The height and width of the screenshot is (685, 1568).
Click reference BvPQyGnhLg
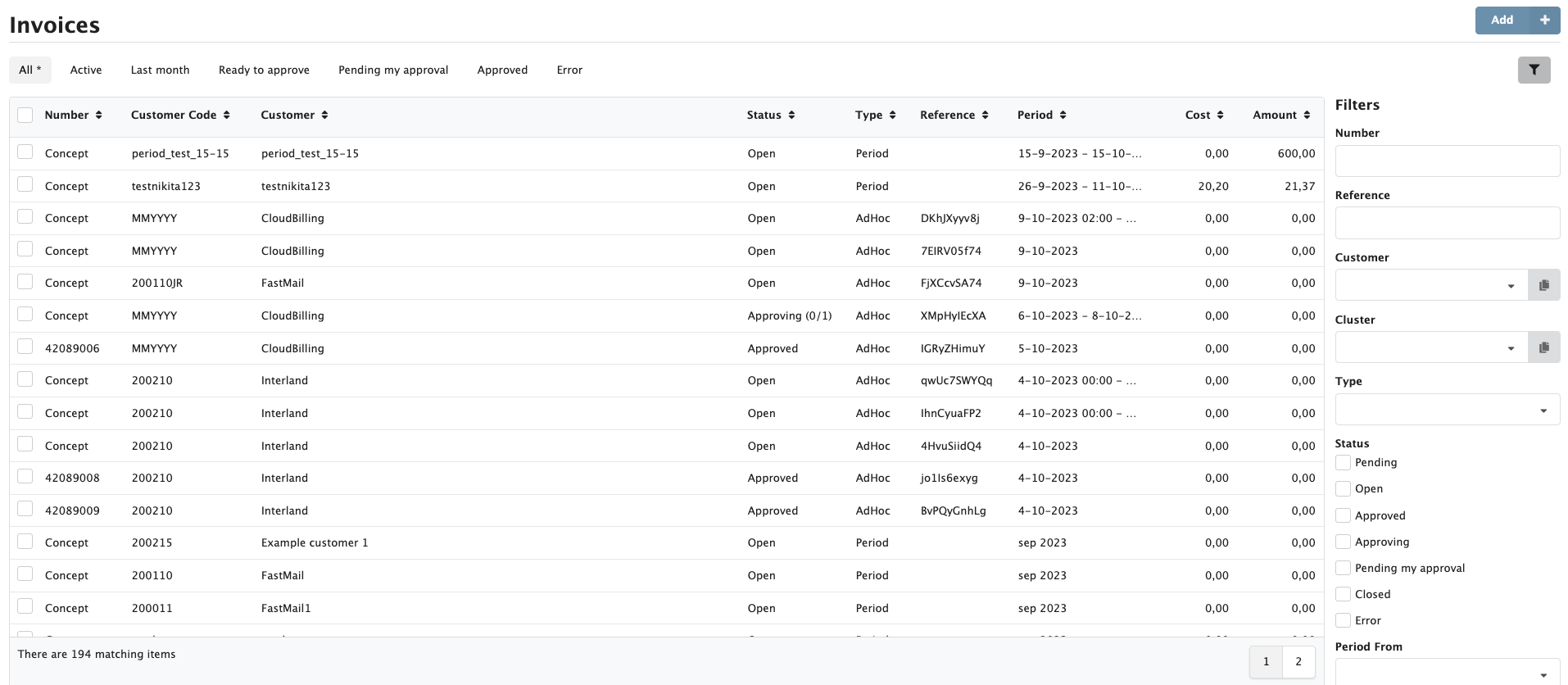[953, 511]
